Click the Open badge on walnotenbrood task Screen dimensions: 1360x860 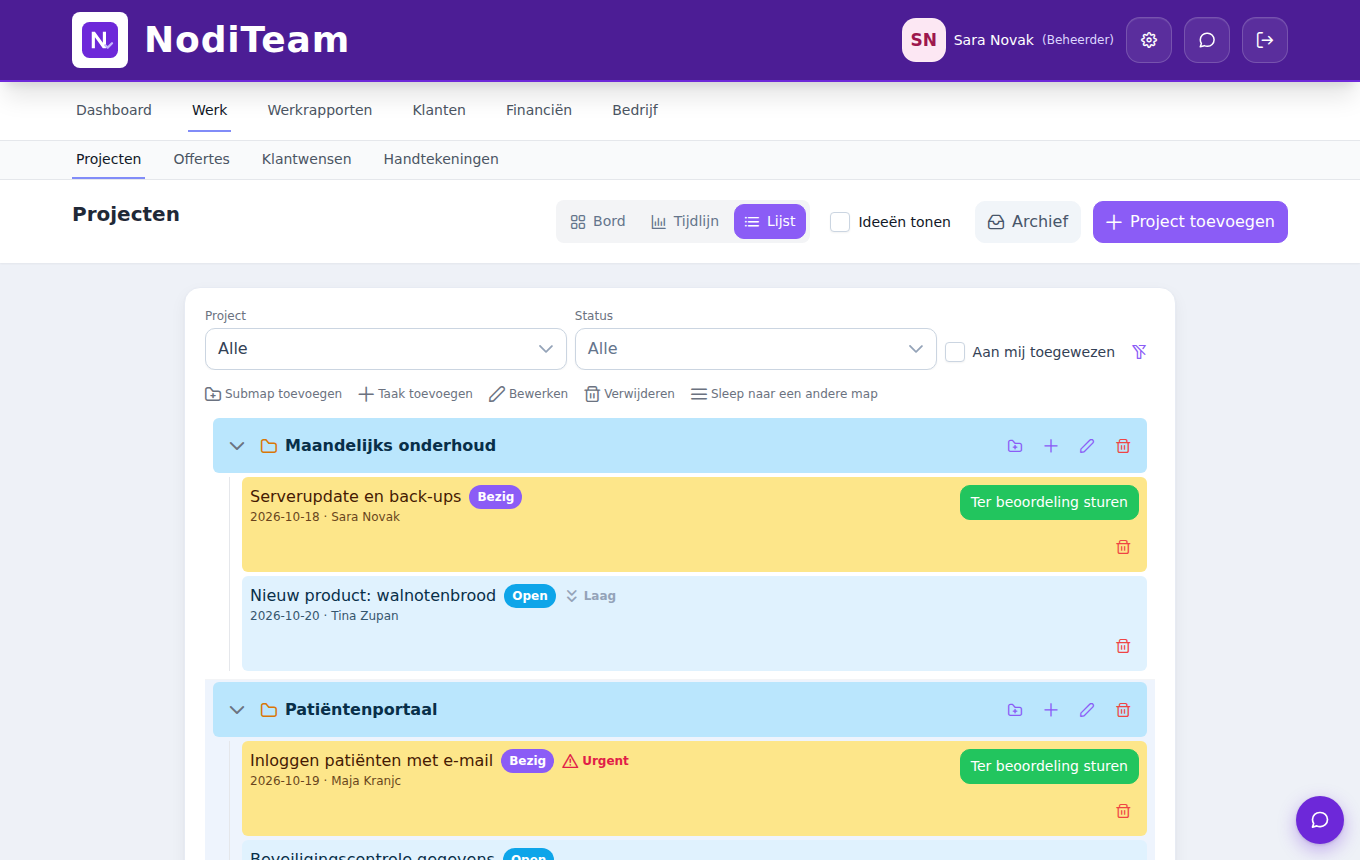coord(530,596)
